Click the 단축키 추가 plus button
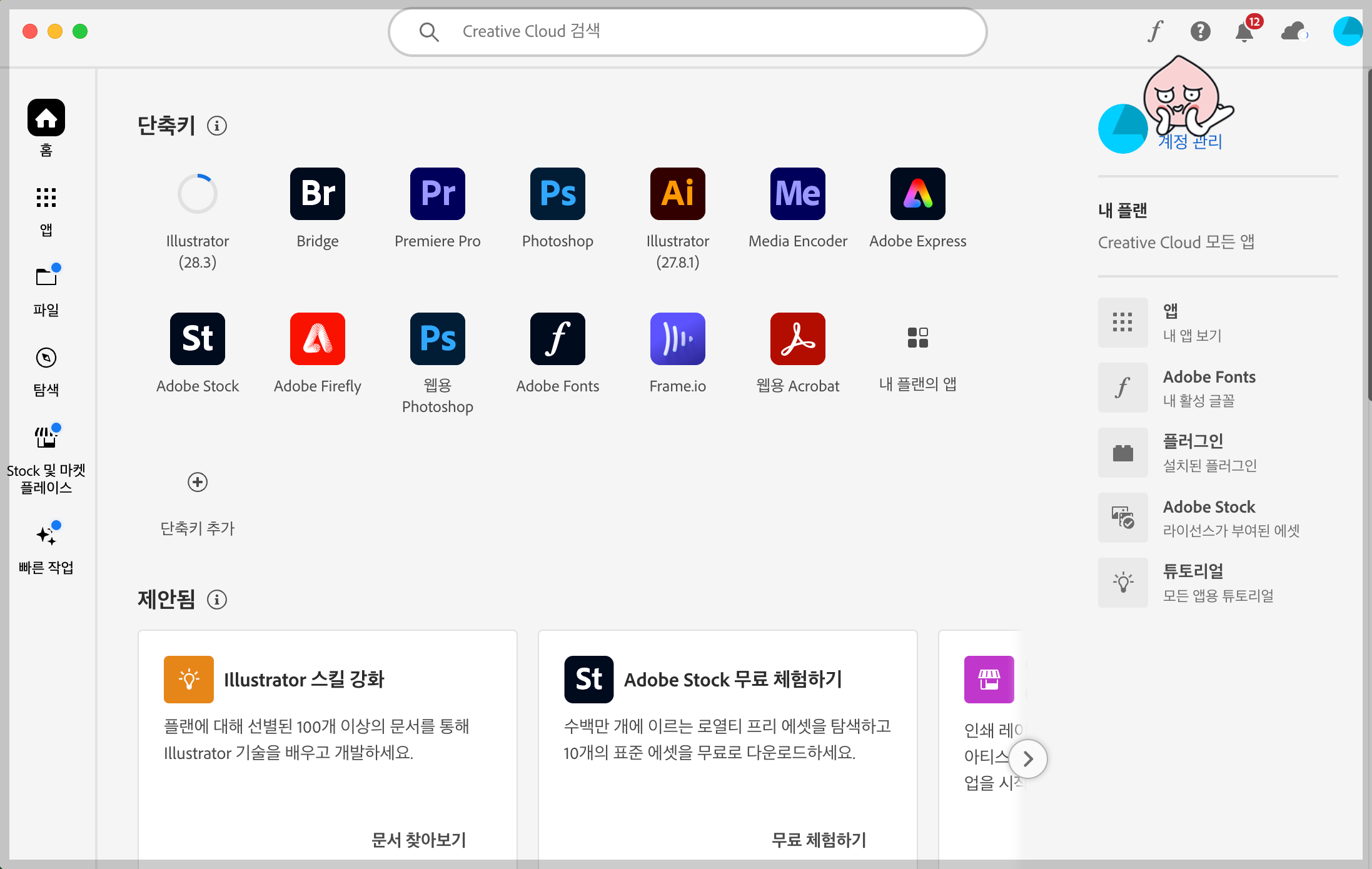1372x869 pixels. click(197, 482)
